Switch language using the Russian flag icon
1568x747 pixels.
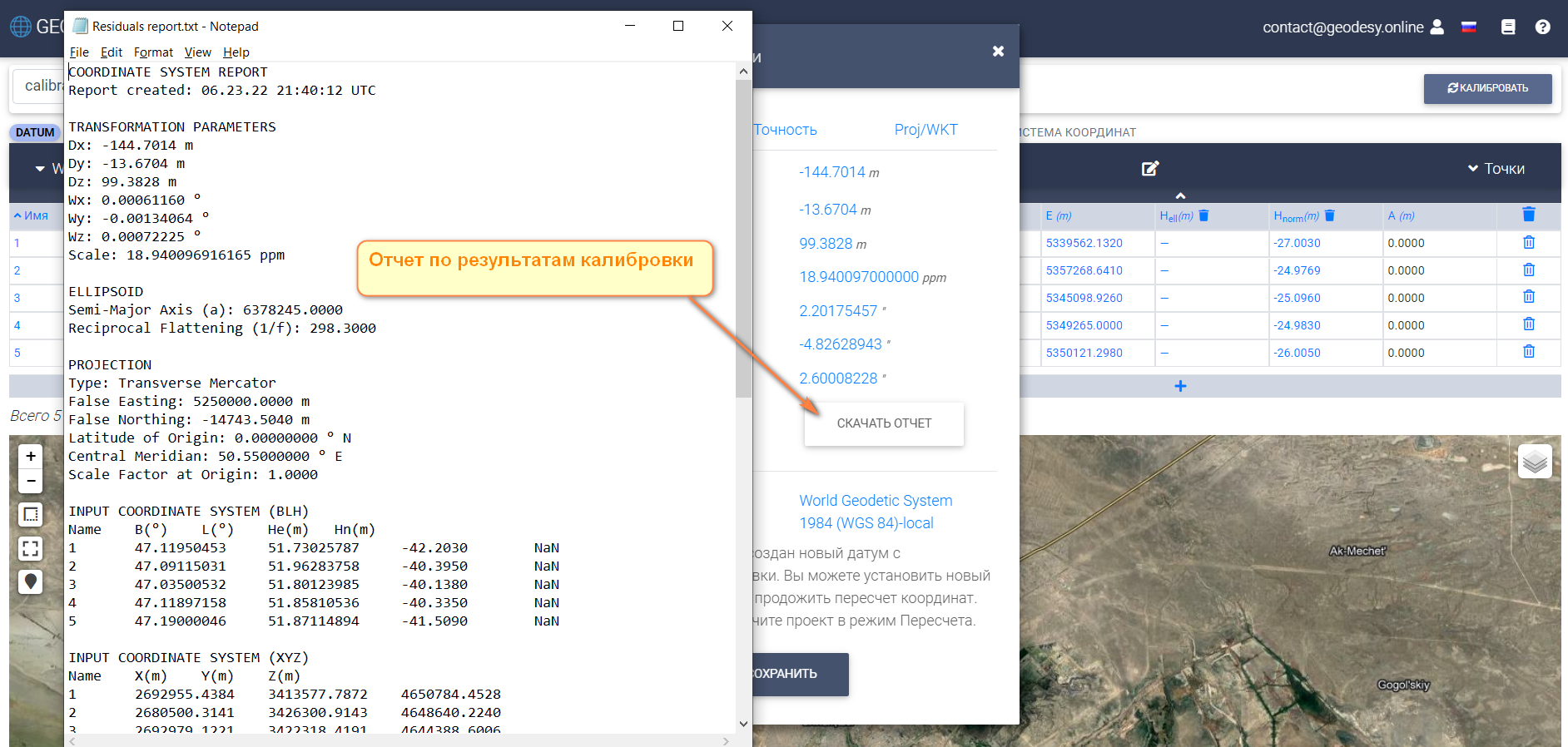coord(1468,27)
